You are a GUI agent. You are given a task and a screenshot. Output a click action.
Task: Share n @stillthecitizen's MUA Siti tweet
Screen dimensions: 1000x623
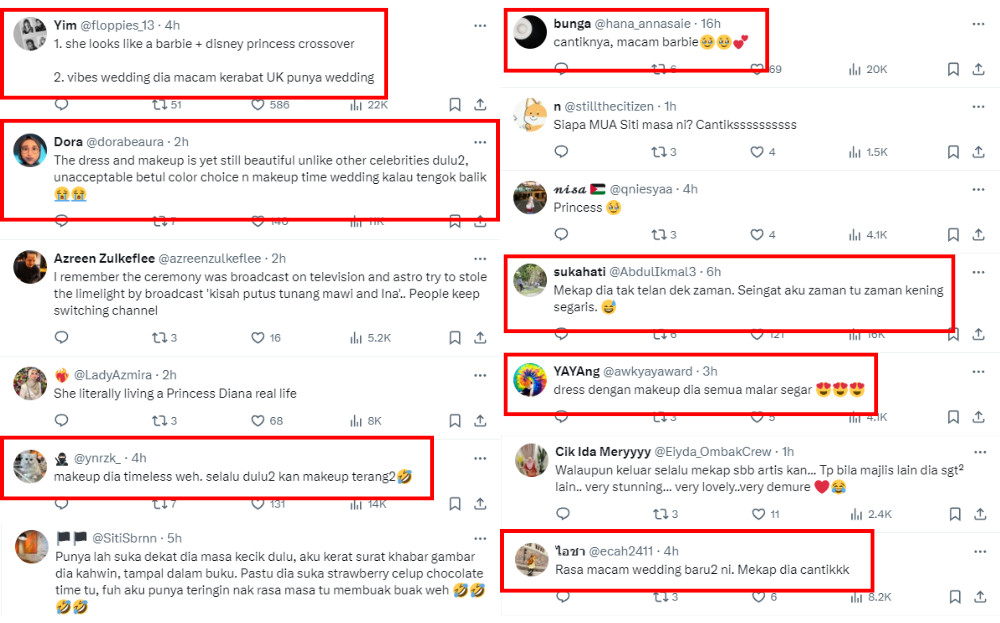point(978,152)
